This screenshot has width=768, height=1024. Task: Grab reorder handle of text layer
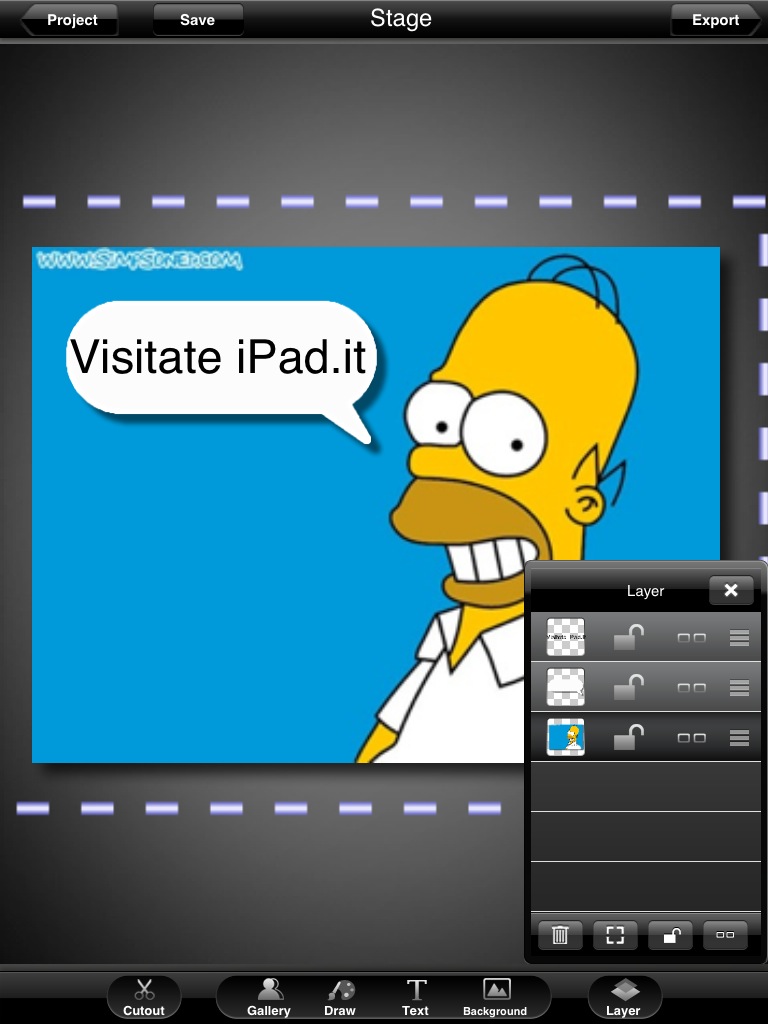739,637
